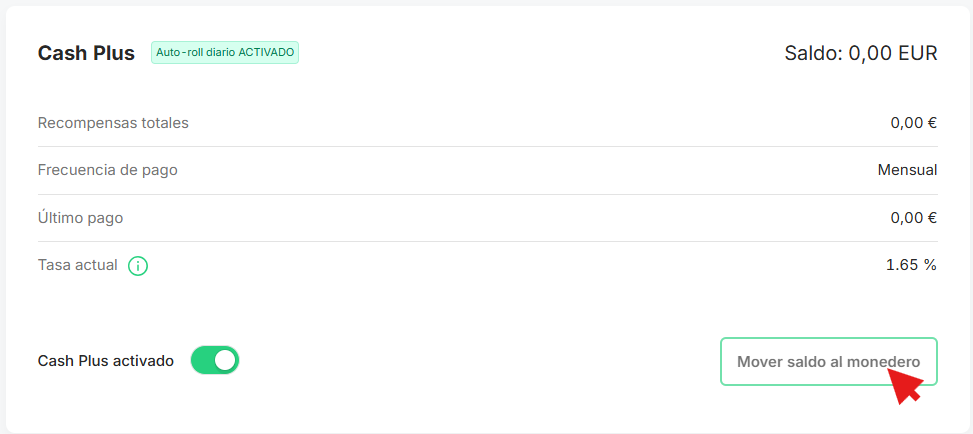Image resolution: width=973 pixels, height=434 pixels.
Task: Click the Mensual payment frequency value
Action: click(907, 170)
